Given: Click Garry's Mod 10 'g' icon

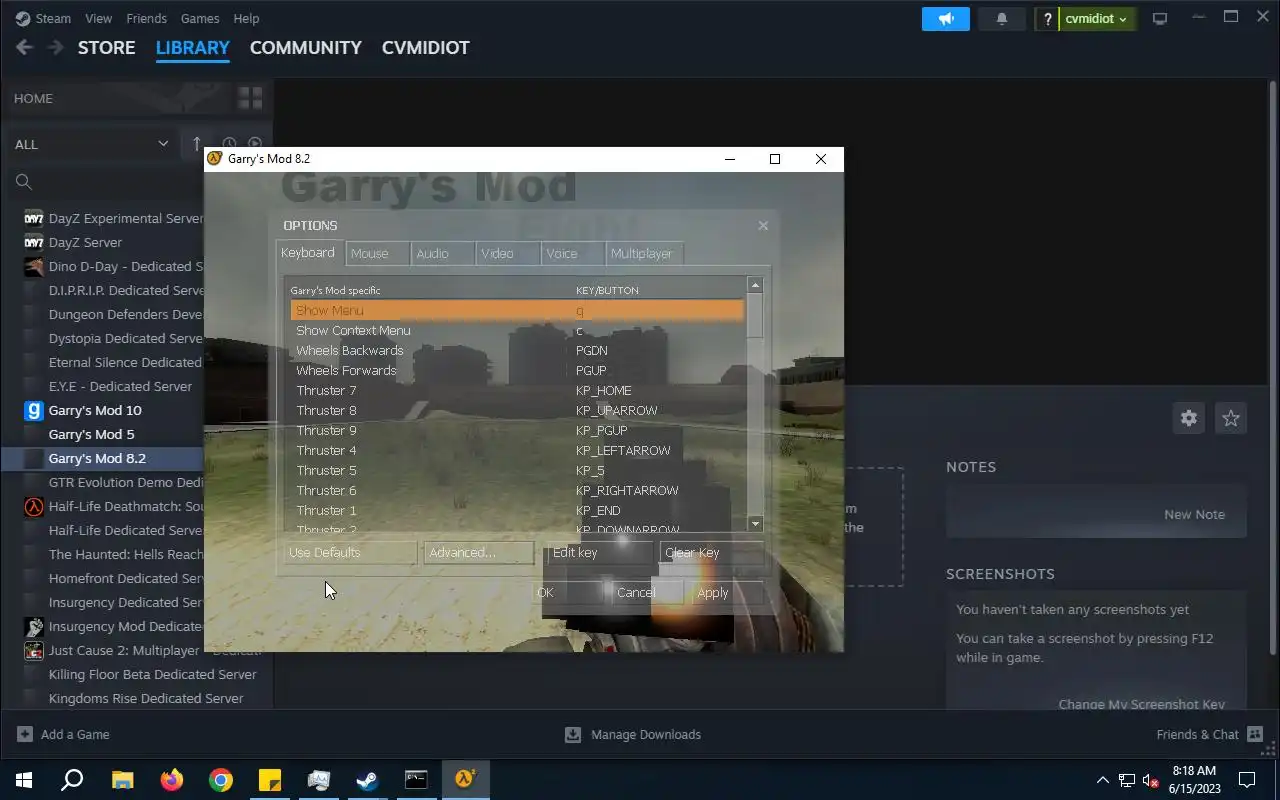Looking at the screenshot, I should (x=33, y=410).
